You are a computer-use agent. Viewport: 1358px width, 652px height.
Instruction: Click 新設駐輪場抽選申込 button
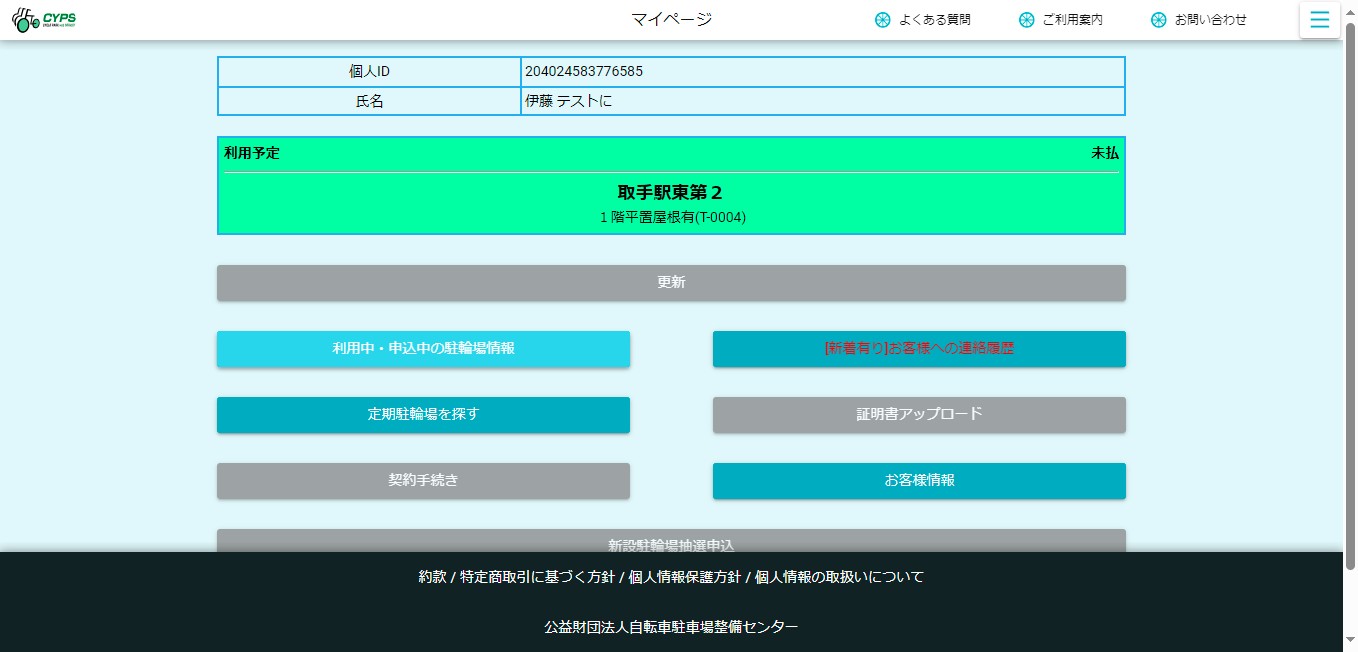tap(671, 542)
